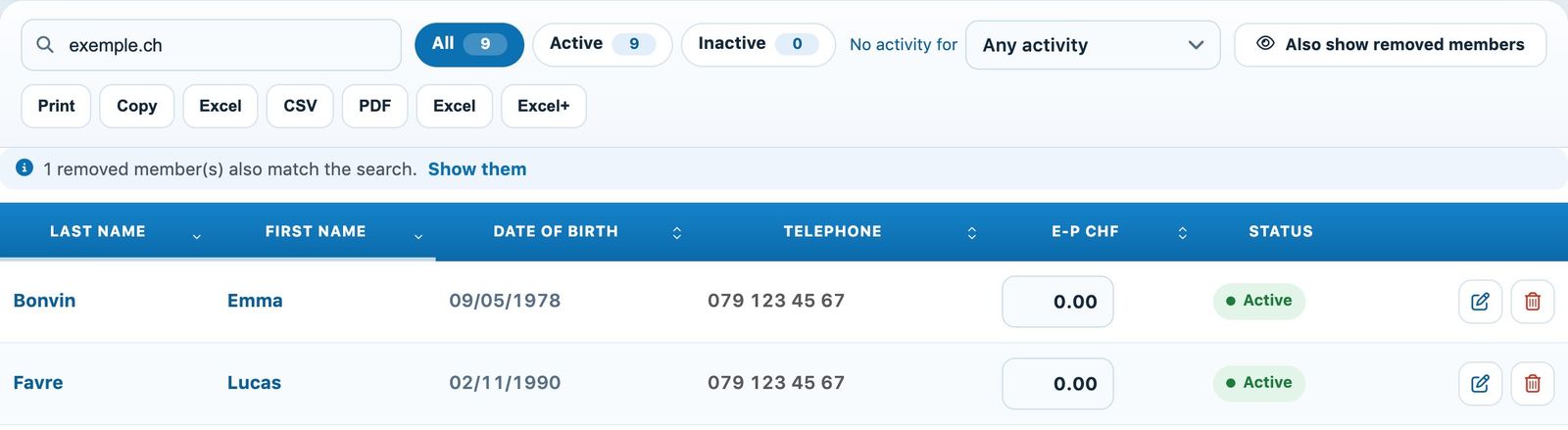
Task: Click the edit icon for Bonvin Emma
Action: 1480,302
